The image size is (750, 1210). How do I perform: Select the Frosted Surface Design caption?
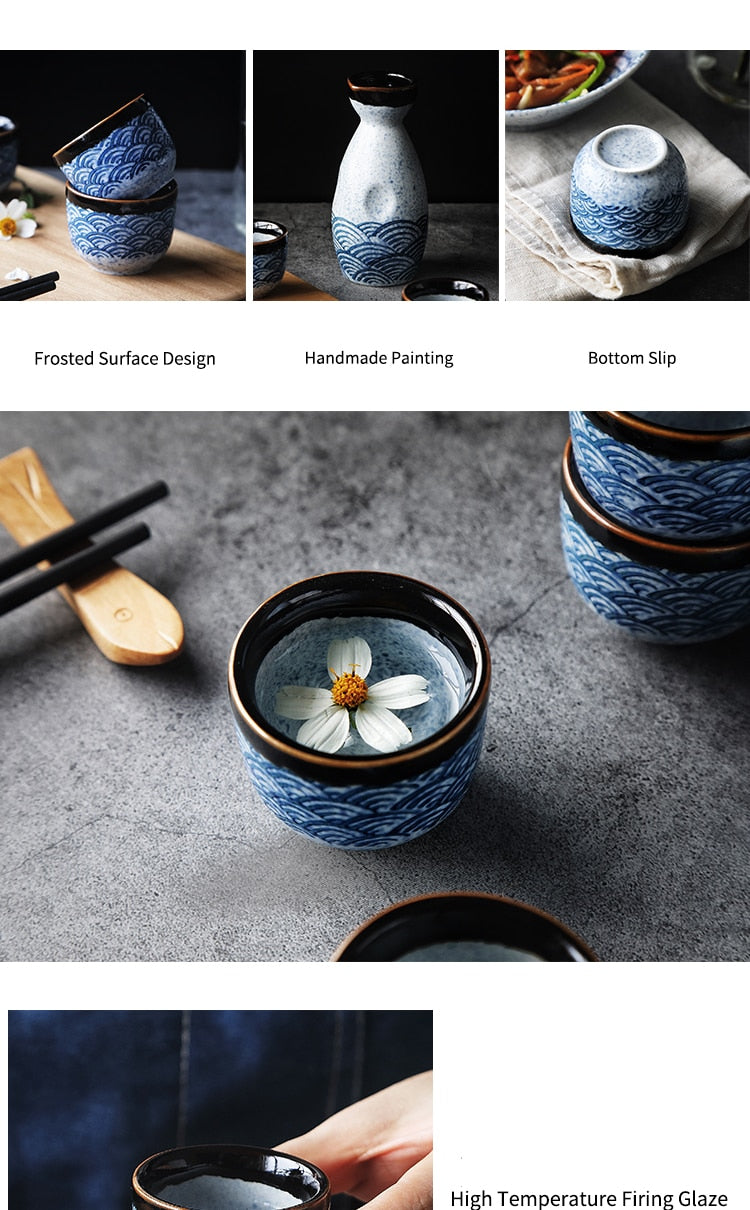pos(125,358)
